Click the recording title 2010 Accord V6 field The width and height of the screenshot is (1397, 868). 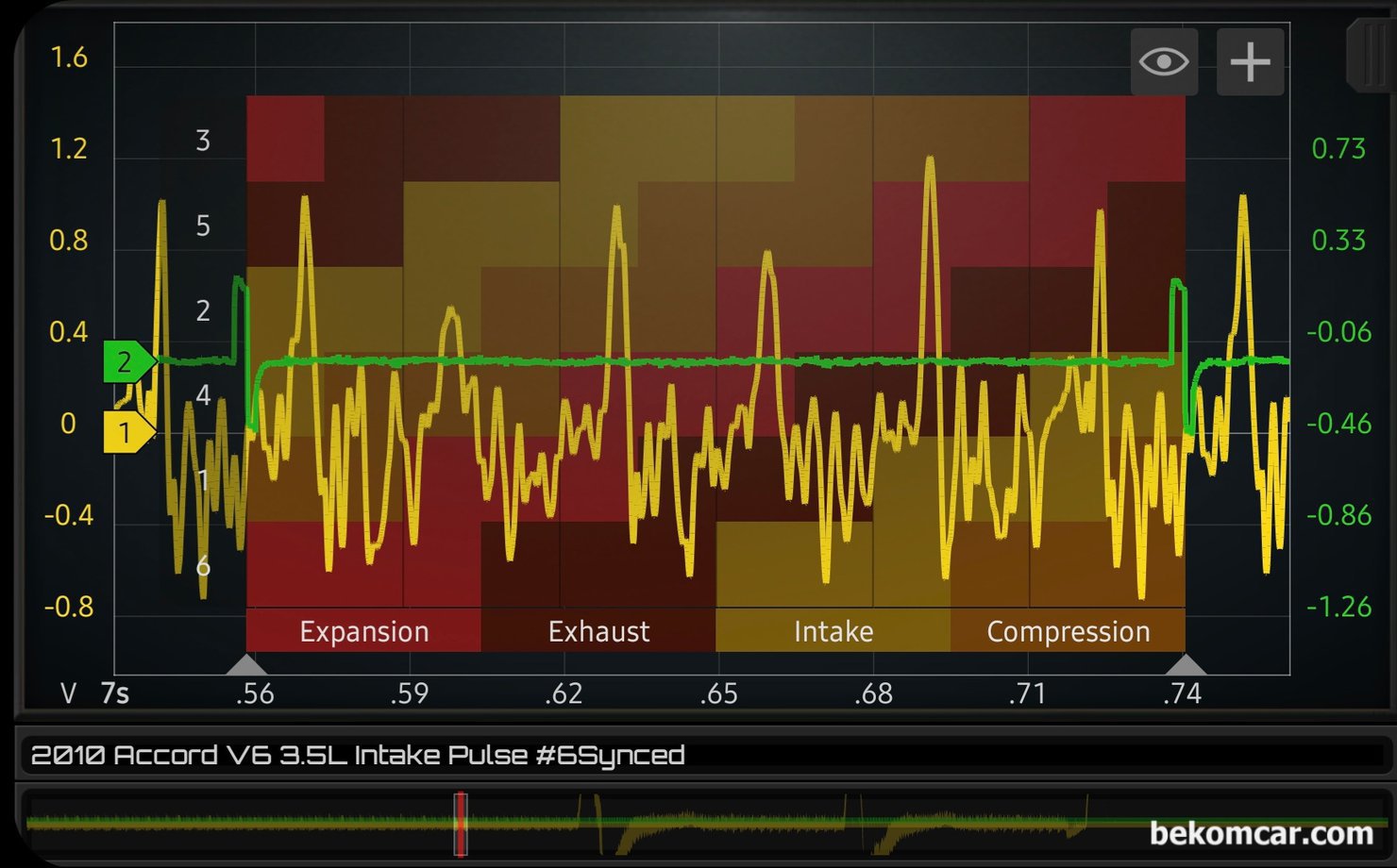pos(358,755)
